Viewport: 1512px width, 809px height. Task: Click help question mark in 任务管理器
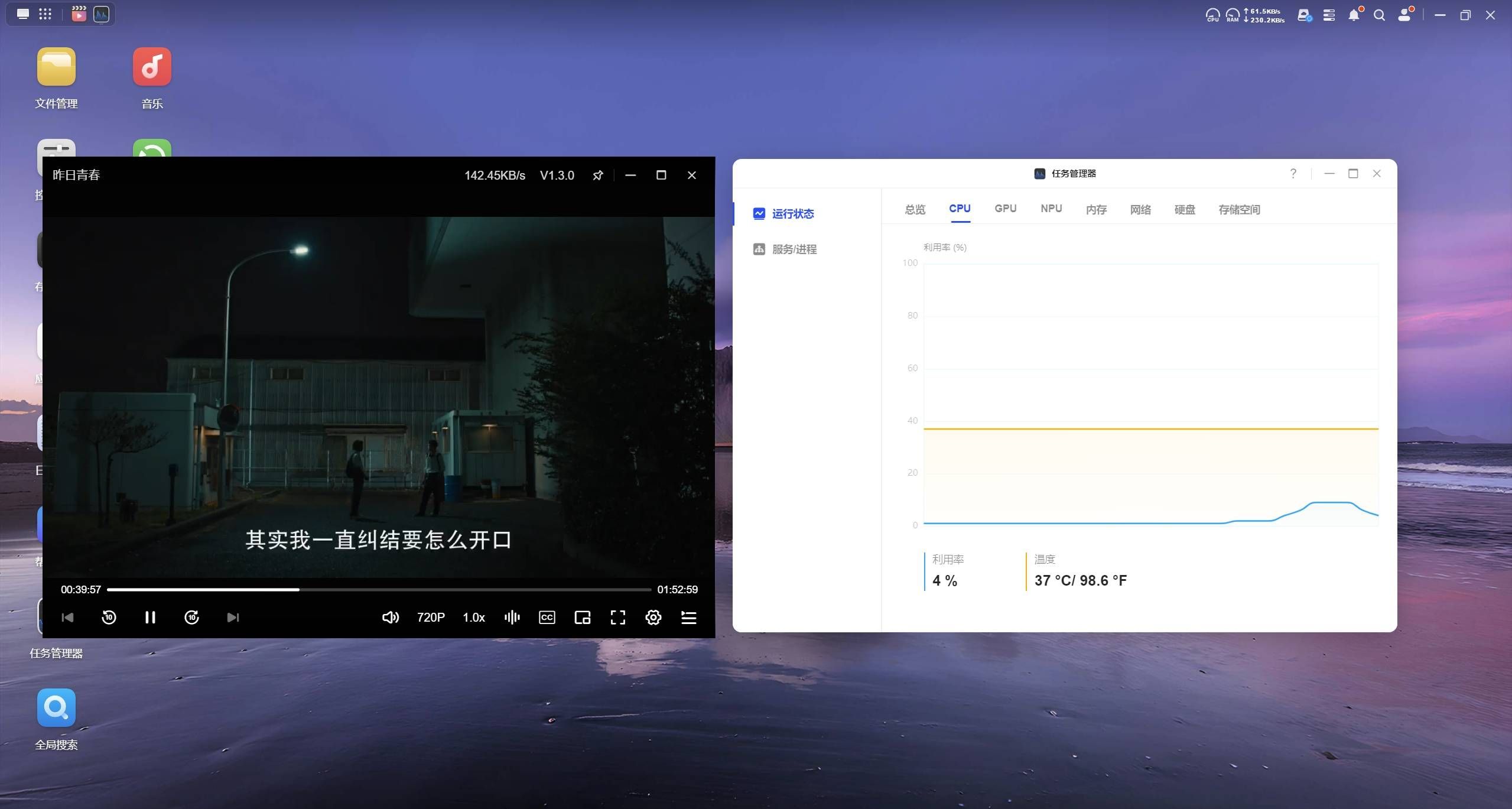click(1293, 174)
